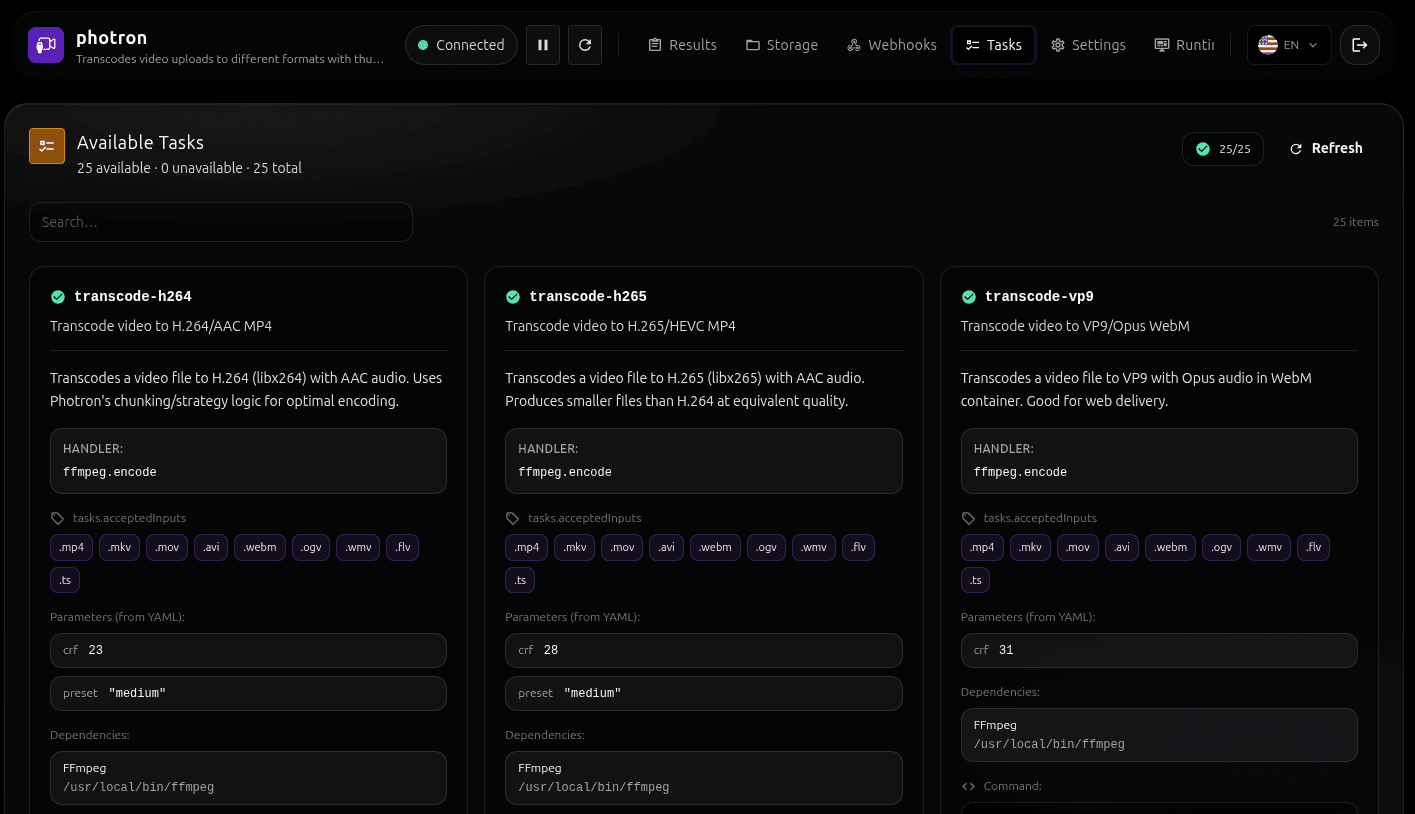Click the preset "medium" row in the transcode-h264 card

(248, 693)
